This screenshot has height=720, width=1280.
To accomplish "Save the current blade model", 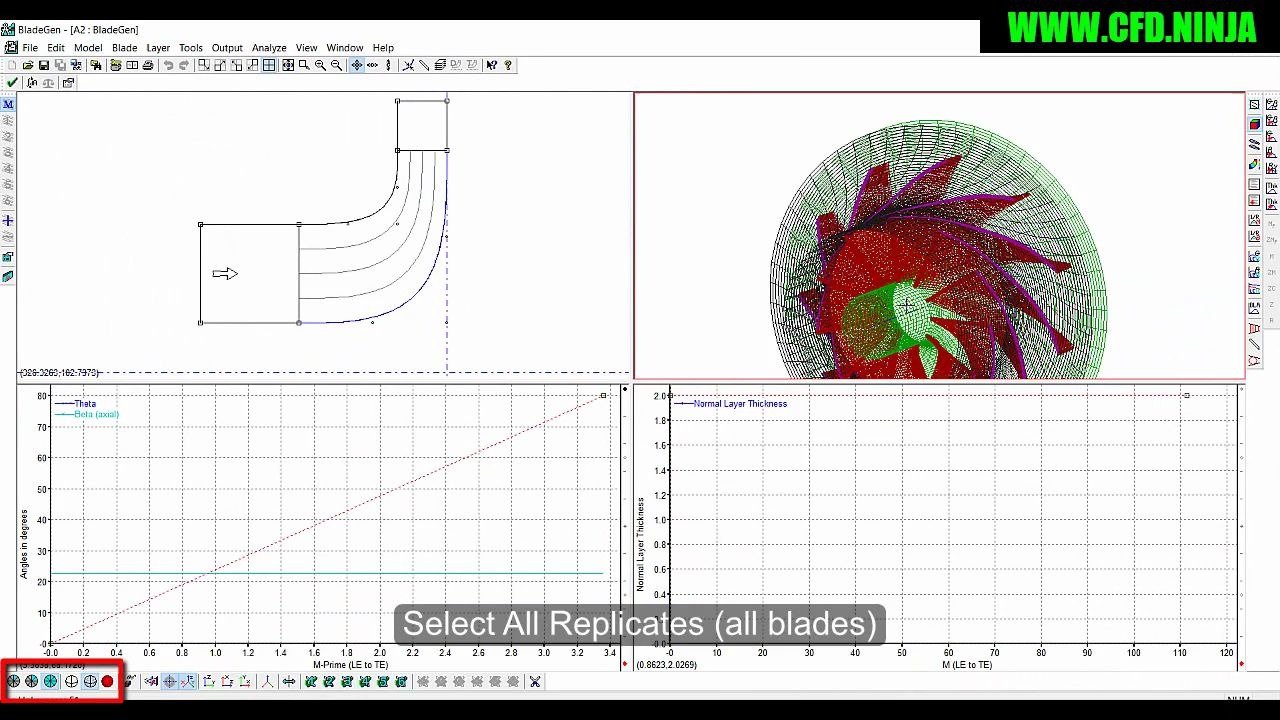I will pos(44,65).
